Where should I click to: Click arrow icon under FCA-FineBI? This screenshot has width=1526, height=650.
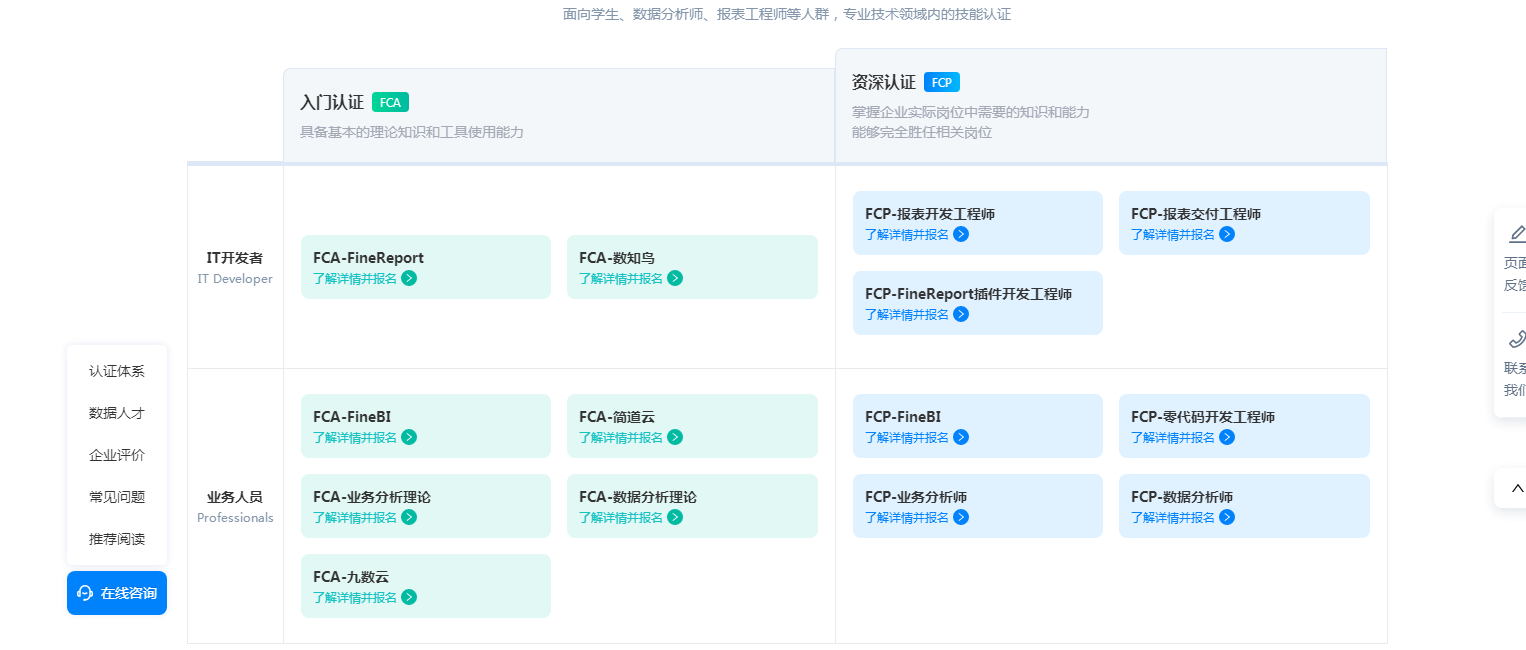(409, 437)
